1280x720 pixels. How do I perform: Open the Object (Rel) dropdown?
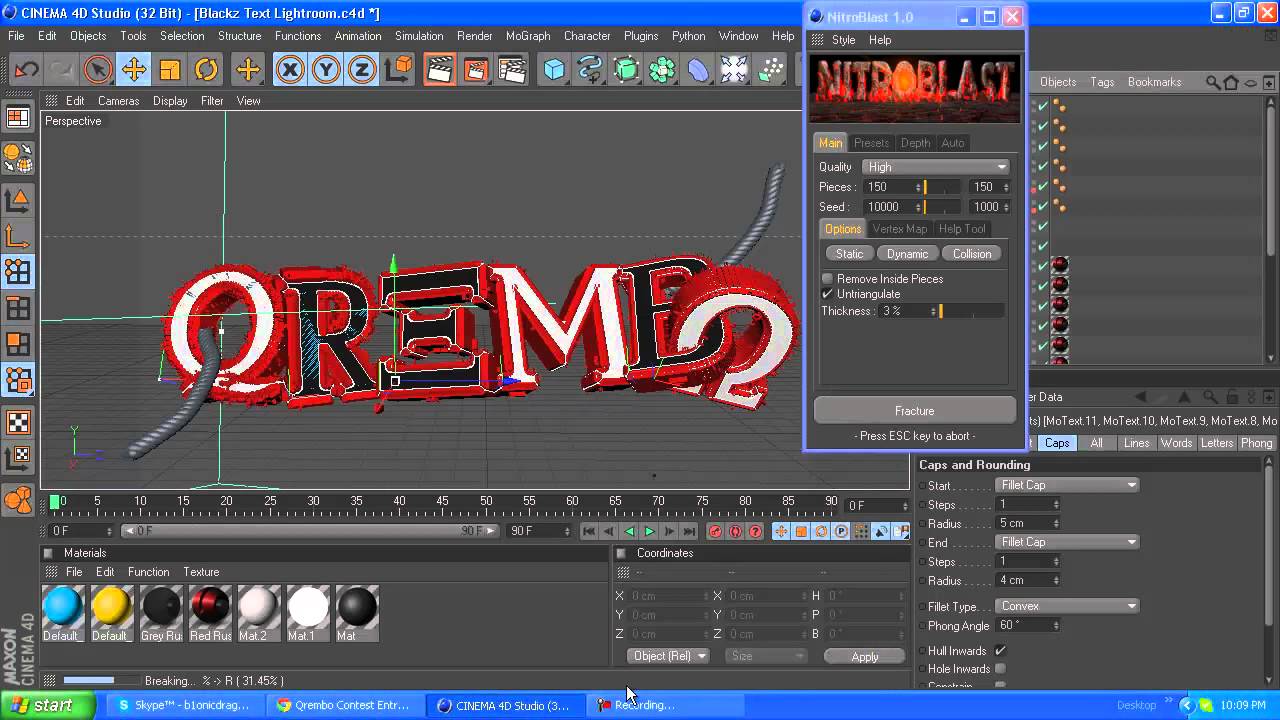click(x=669, y=656)
